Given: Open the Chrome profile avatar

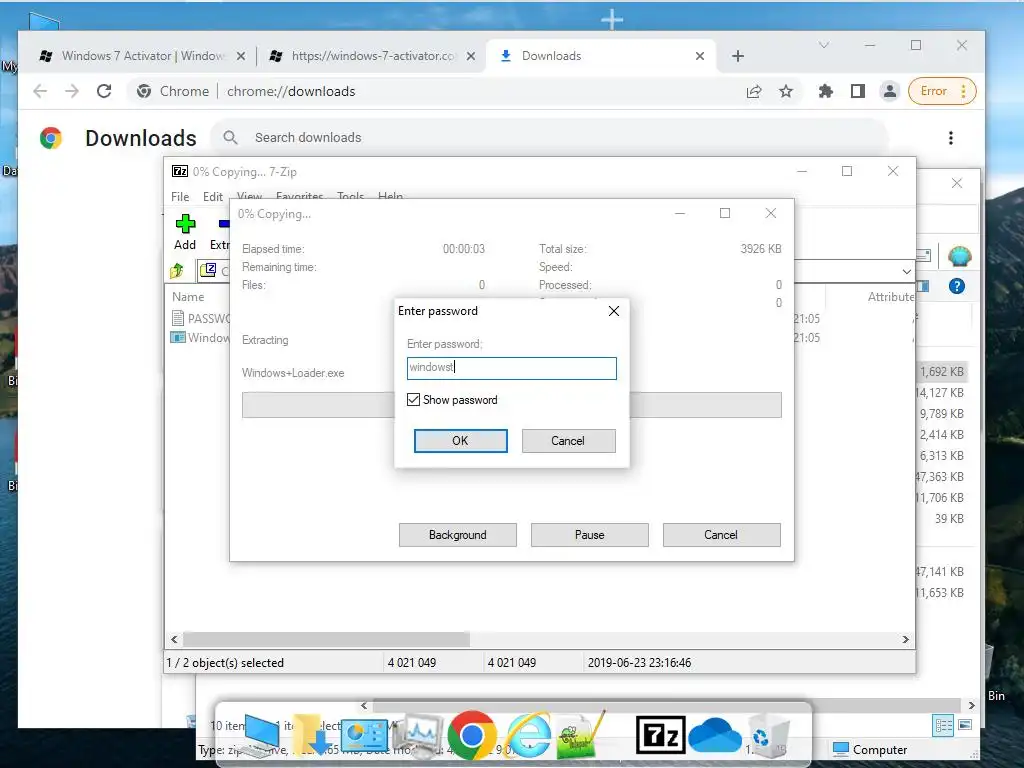Looking at the screenshot, I should click(889, 91).
